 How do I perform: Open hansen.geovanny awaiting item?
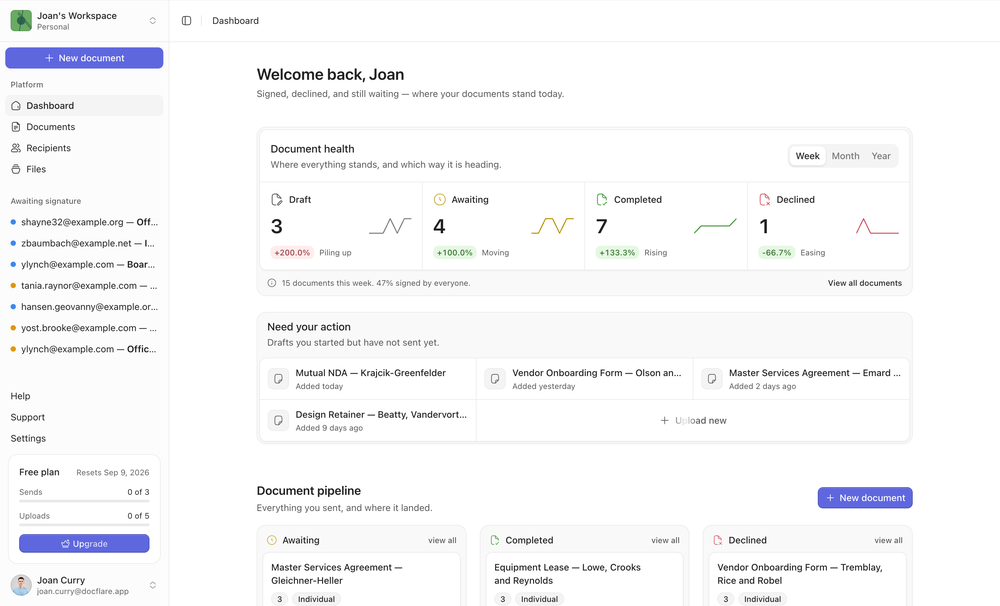[84, 307]
